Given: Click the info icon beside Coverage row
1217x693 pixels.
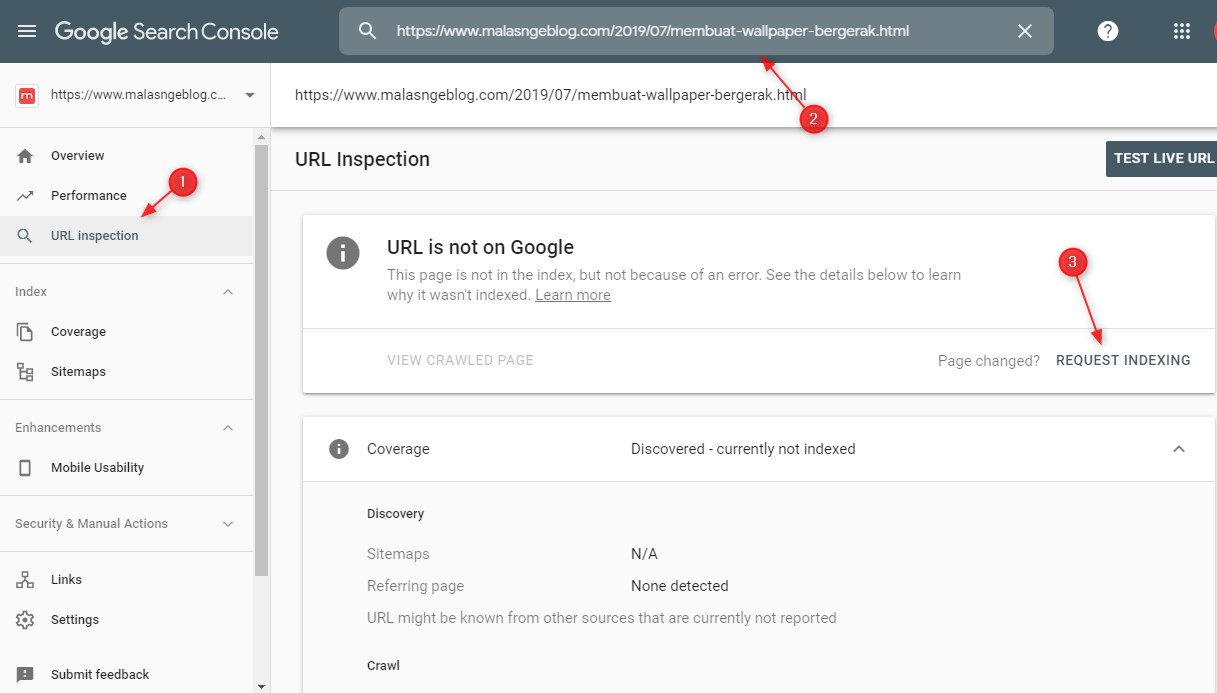Looking at the screenshot, I should (x=339, y=449).
